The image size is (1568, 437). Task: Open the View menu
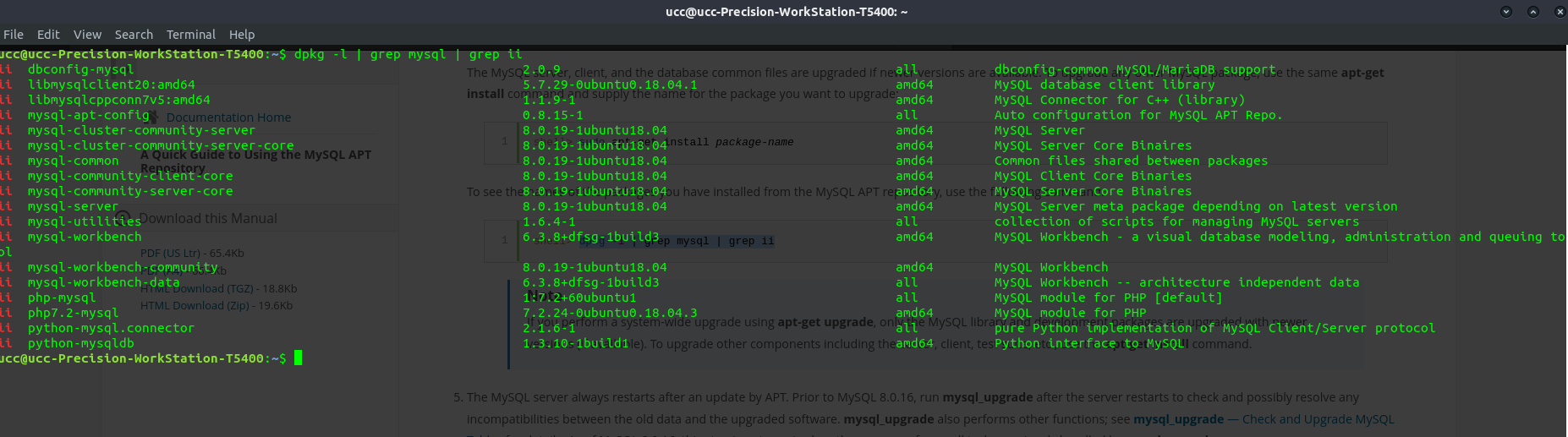[x=87, y=35]
